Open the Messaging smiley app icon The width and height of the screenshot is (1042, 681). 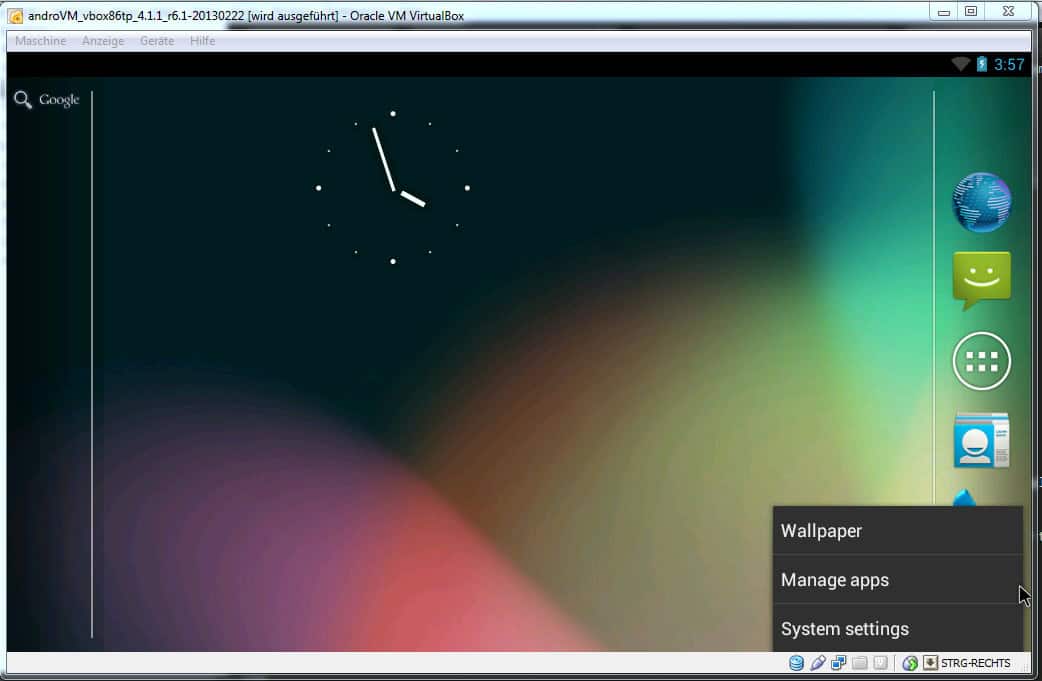982,281
